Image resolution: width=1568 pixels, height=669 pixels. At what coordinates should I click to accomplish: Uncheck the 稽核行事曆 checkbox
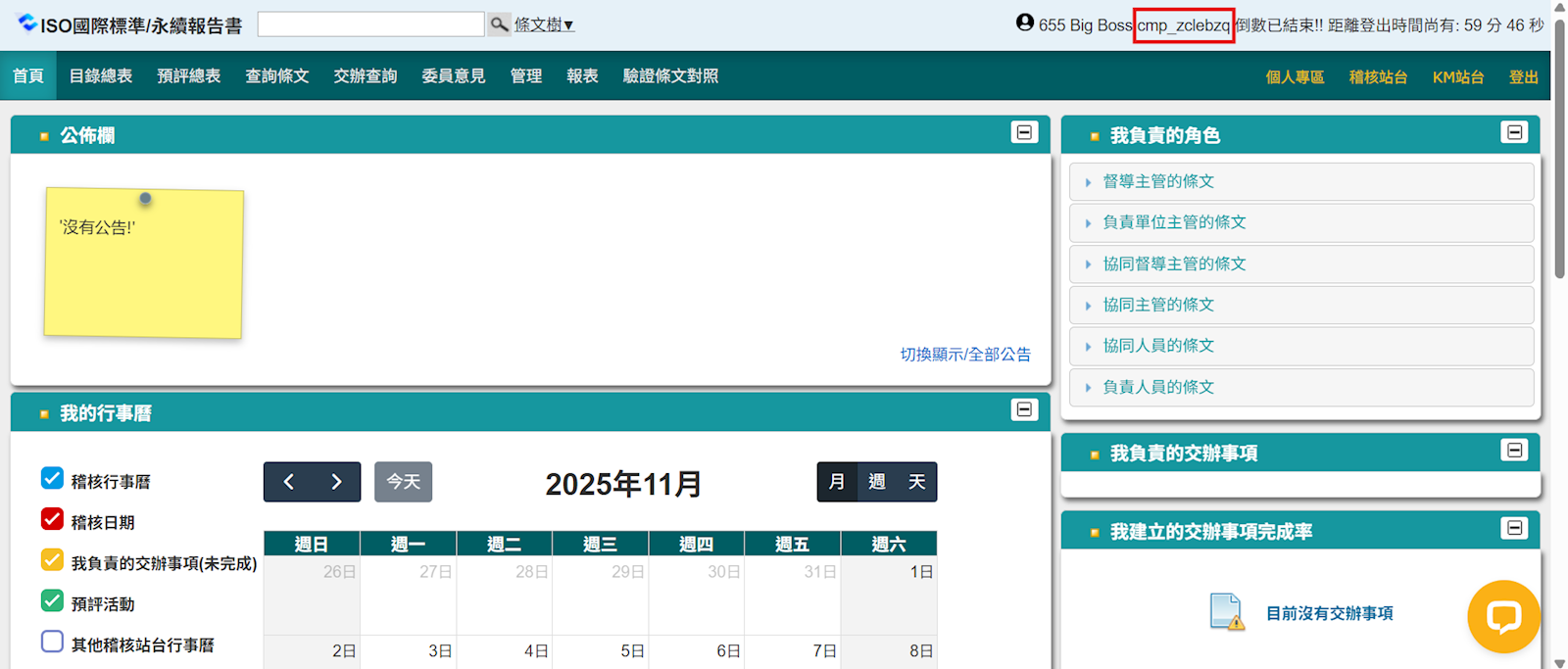(53, 478)
